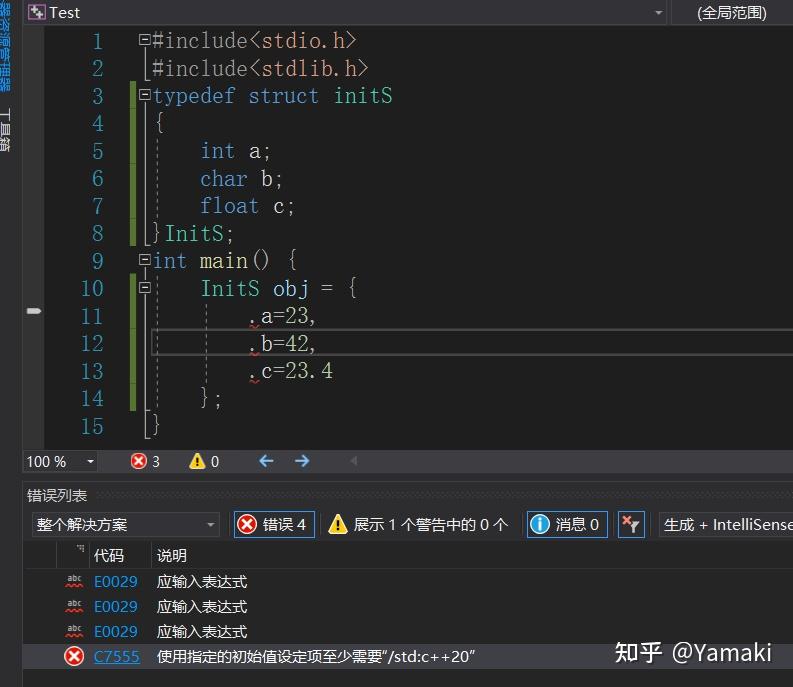793x687 pixels.
Task: Click the clear filter funnel icon
Action: [631, 525]
